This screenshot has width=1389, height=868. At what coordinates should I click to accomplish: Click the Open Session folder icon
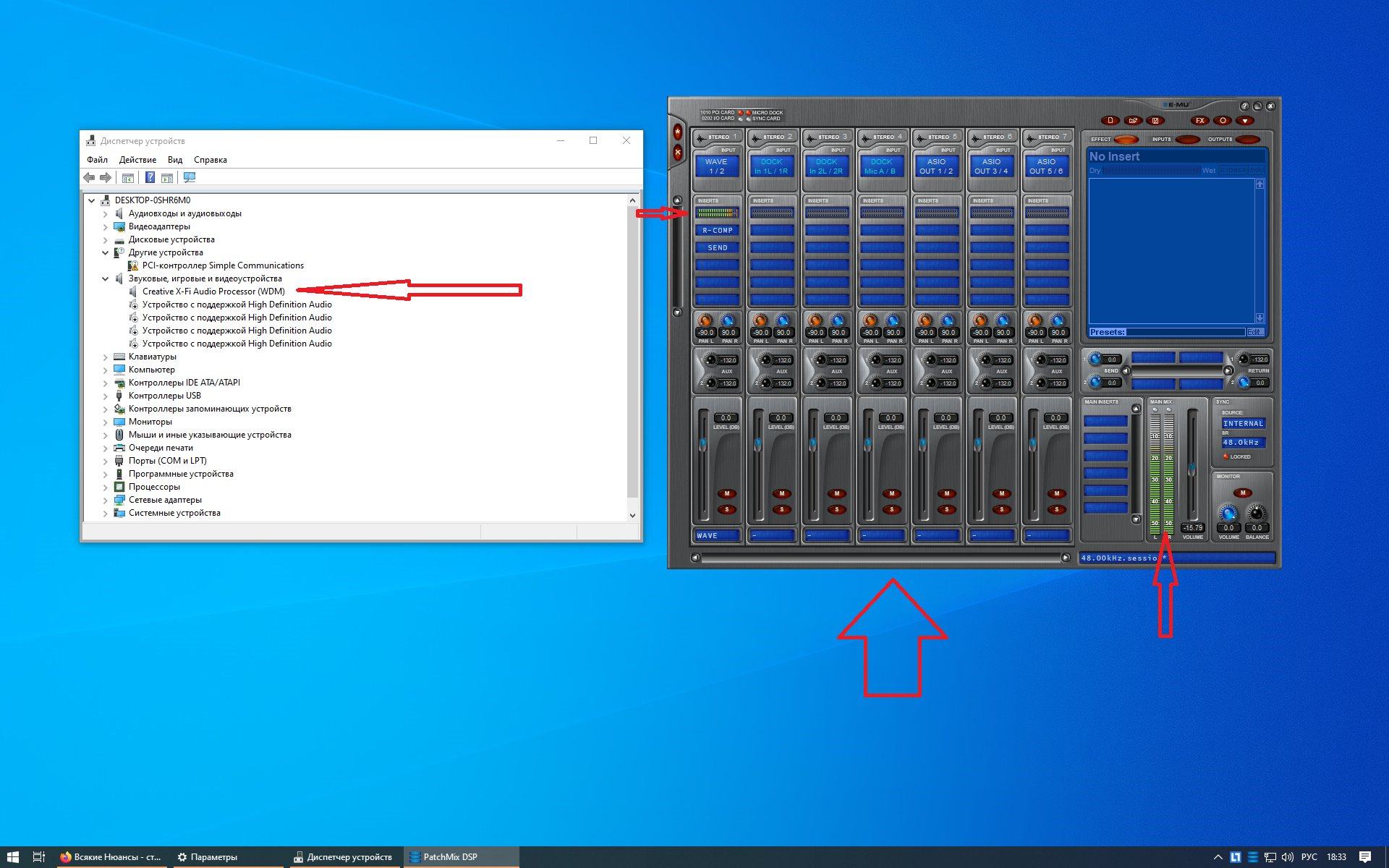(x=1133, y=121)
